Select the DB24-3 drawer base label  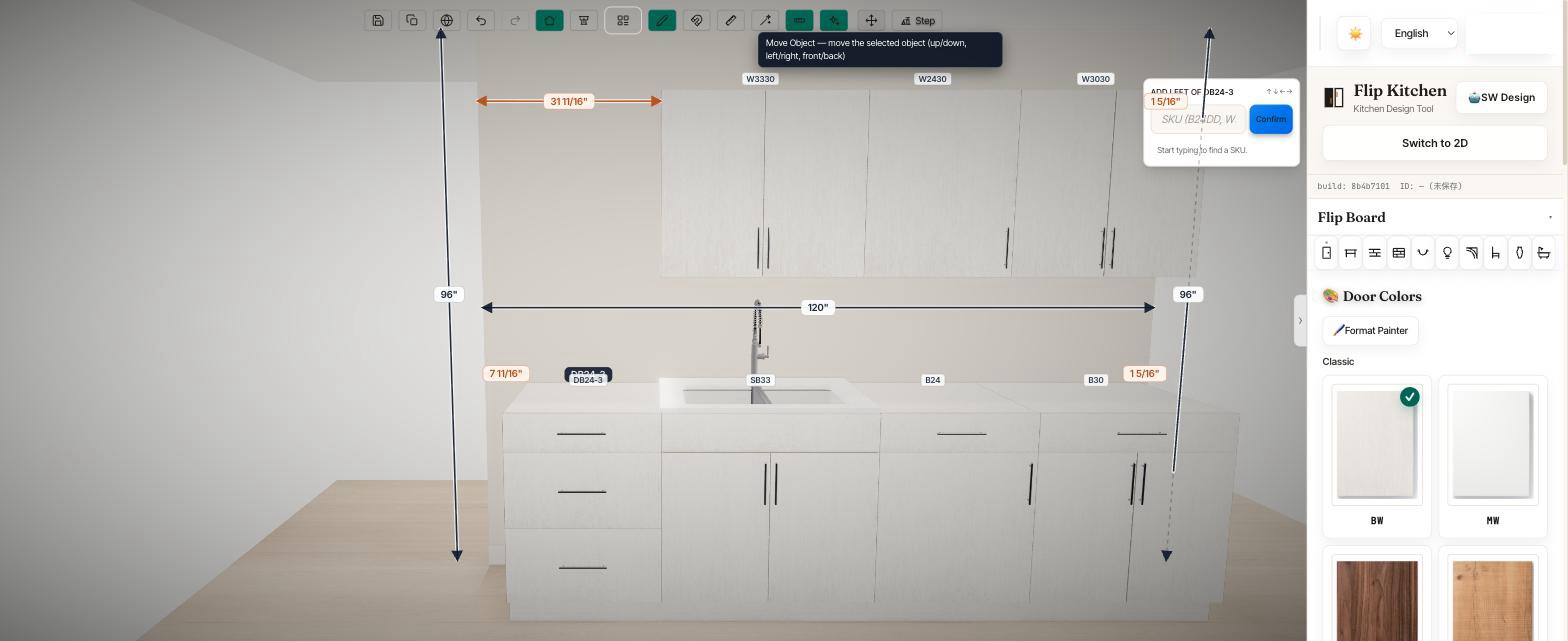[588, 380]
